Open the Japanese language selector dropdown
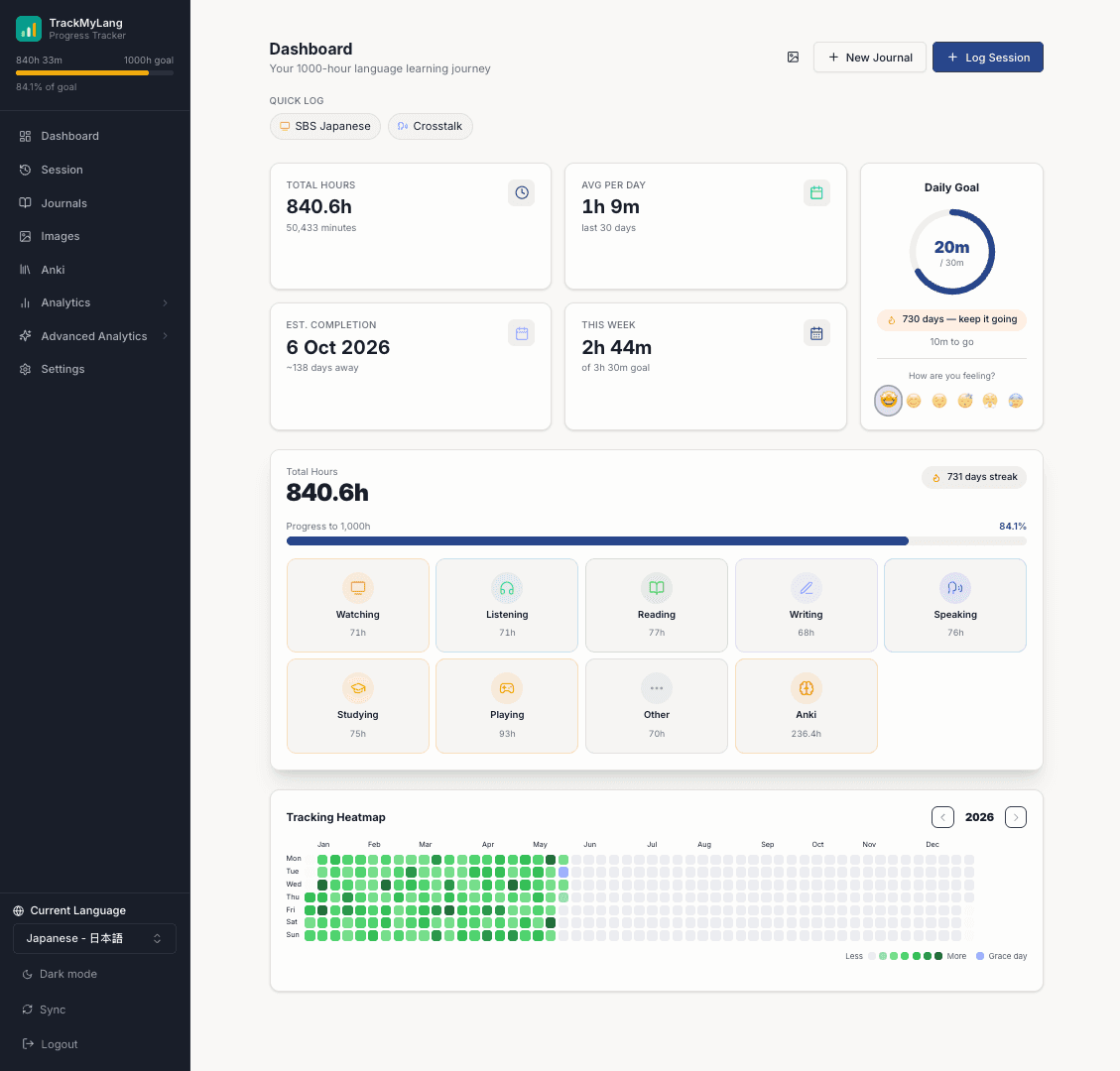Image resolution: width=1120 pixels, height=1071 pixels. click(94, 938)
